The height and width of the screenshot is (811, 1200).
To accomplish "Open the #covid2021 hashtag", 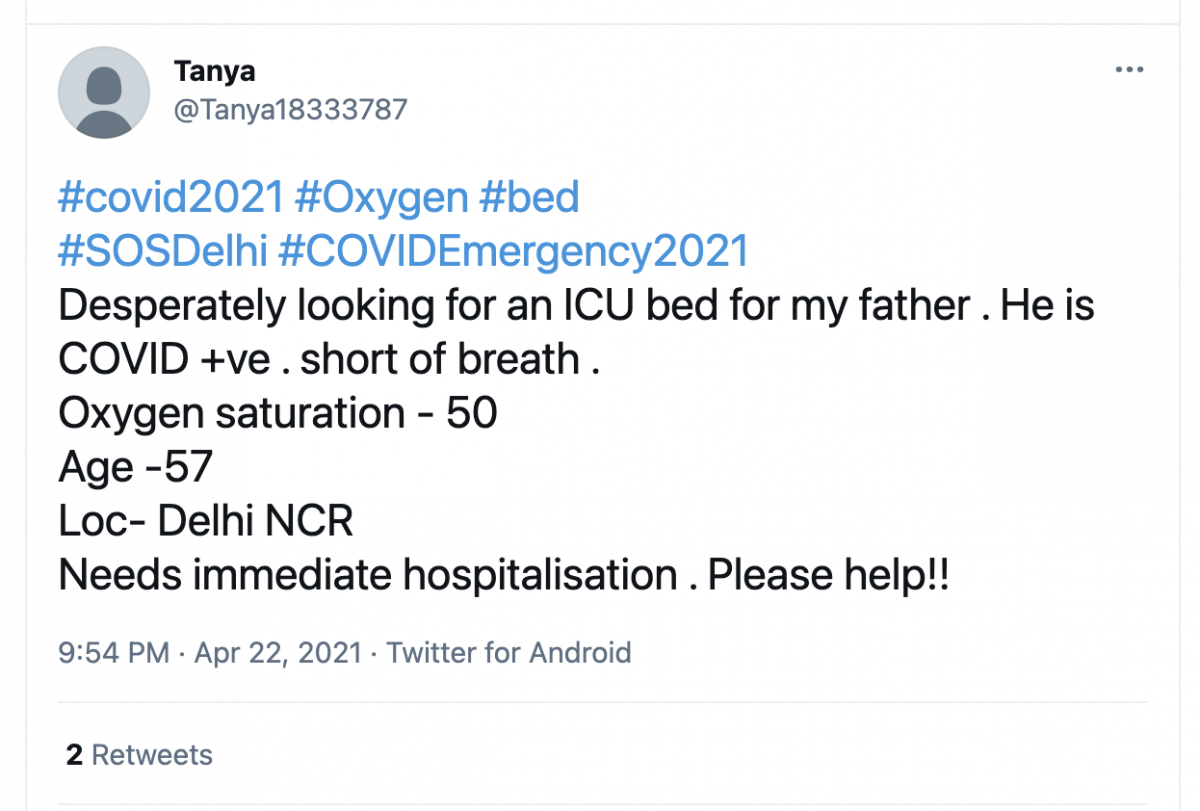I will click(171, 198).
